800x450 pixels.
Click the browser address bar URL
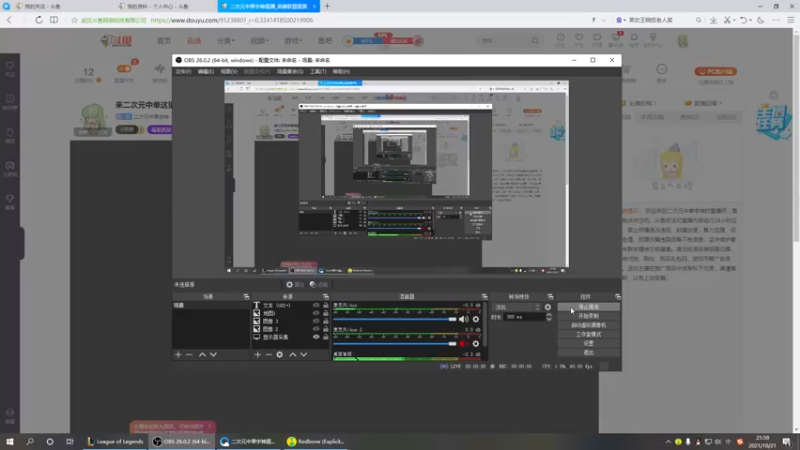point(232,20)
